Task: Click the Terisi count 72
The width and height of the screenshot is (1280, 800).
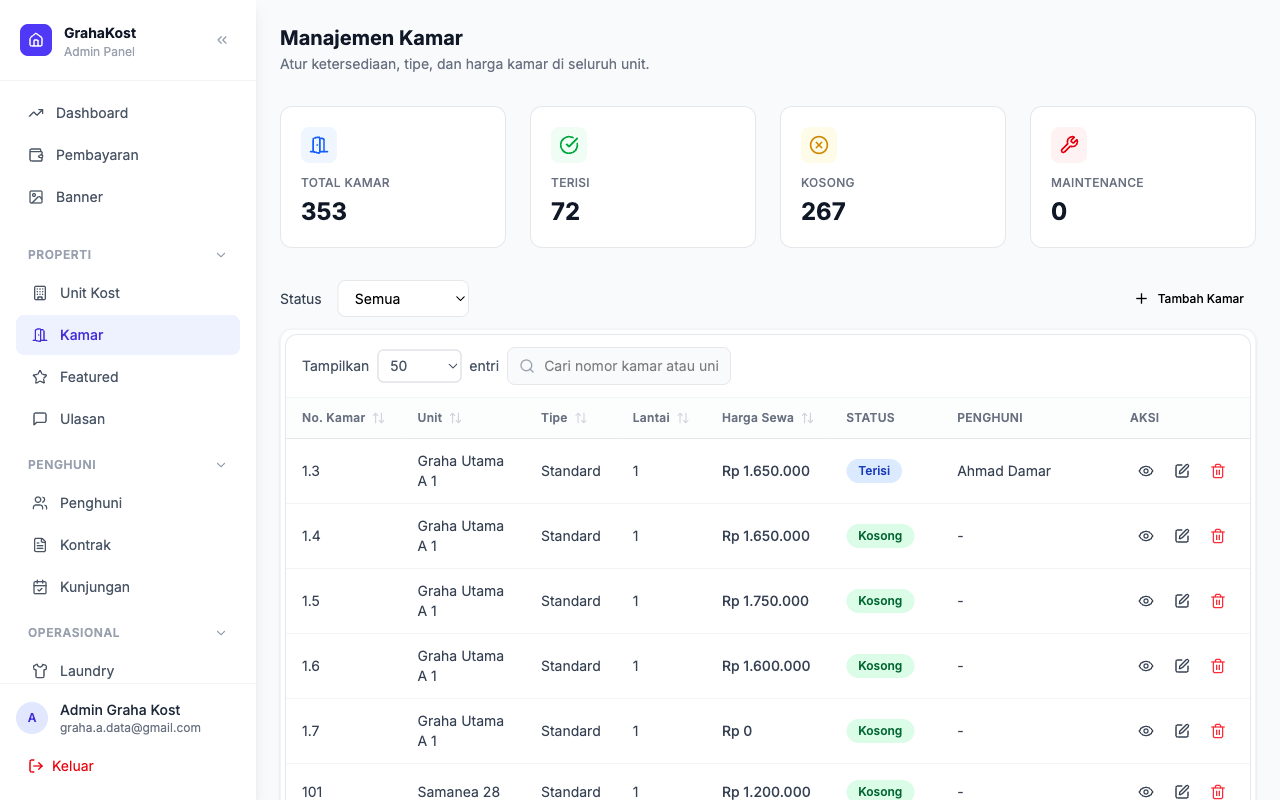Action: 565,211
